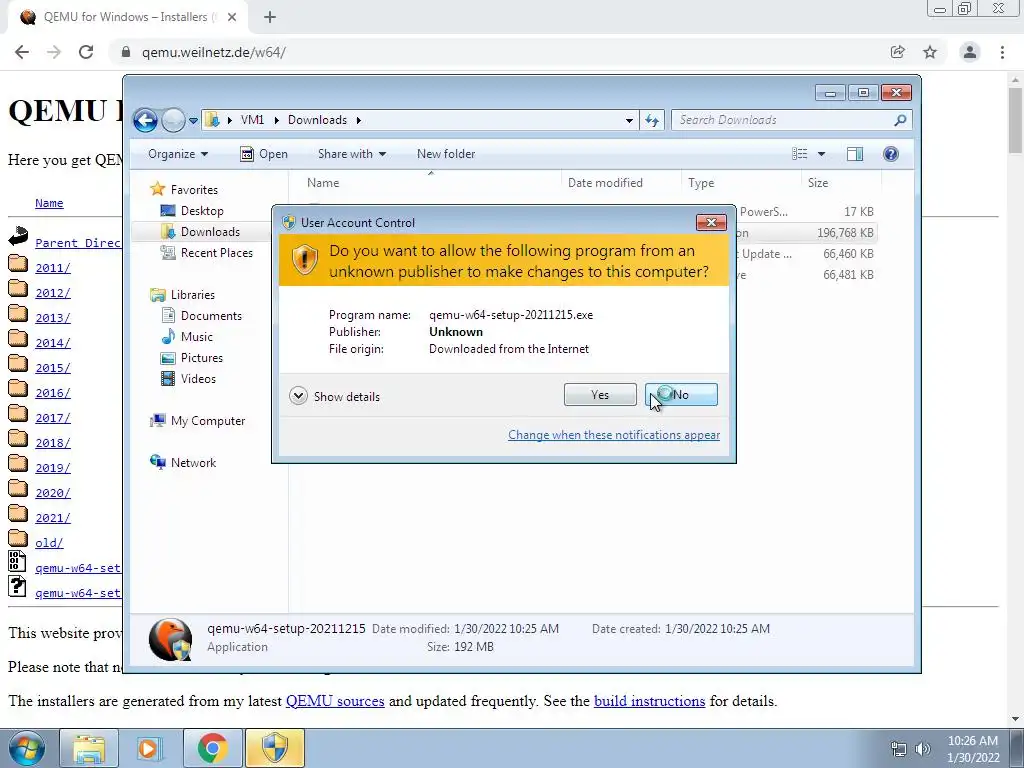1024x768 pixels.
Task: Click the UAC shield taskbar icon
Action: pyautogui.click(x=275, y=748)
